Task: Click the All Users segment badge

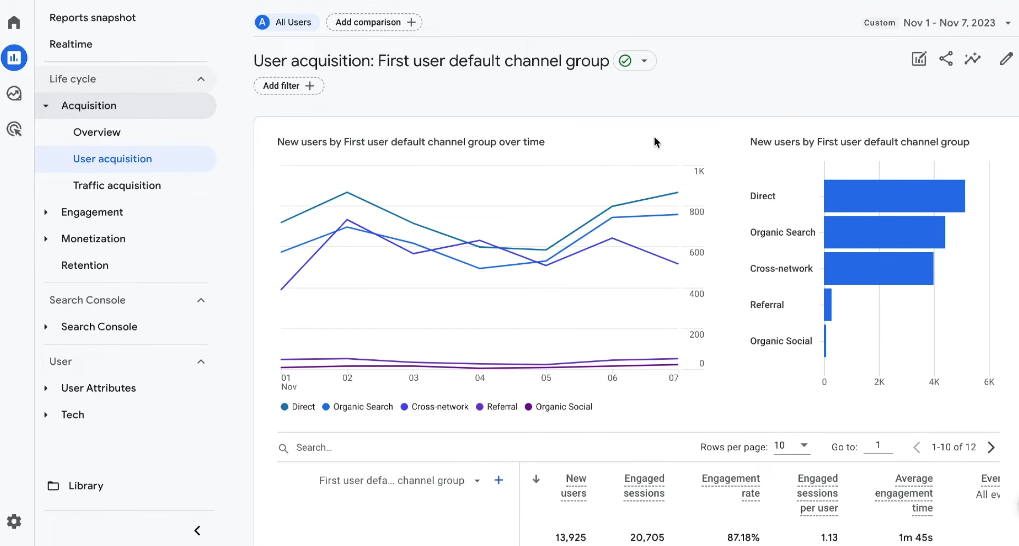Action: point(287,22)
